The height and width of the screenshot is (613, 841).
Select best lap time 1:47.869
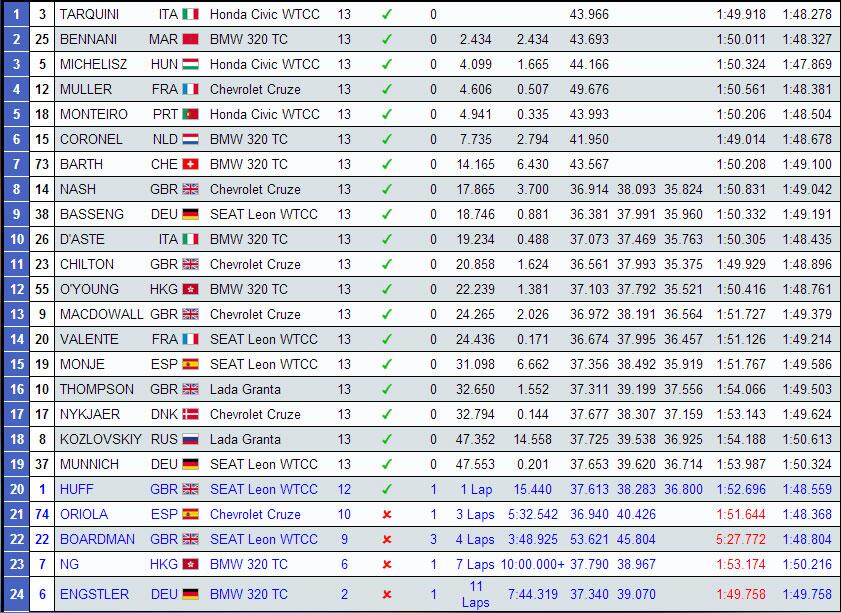[807, 64]
